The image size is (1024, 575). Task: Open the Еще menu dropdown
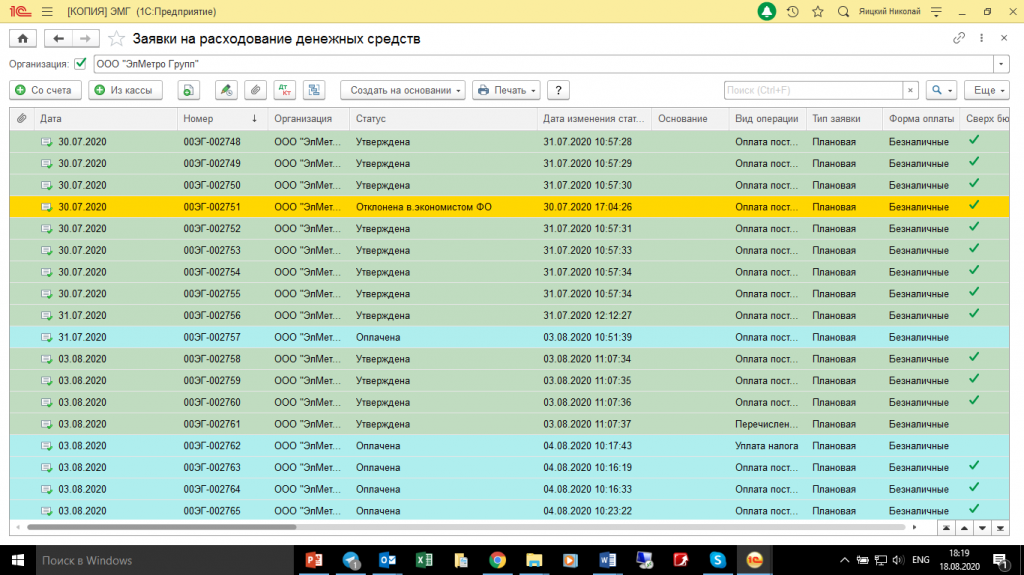(x=987, y=90)
